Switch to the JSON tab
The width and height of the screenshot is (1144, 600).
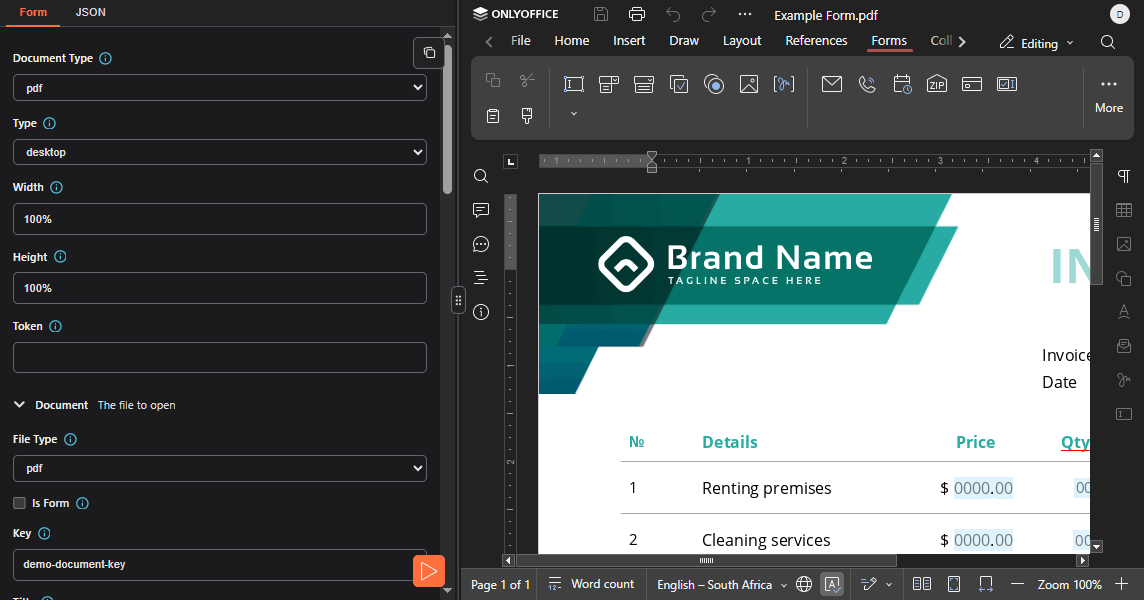pyautogui.click(x=90, y=12)
